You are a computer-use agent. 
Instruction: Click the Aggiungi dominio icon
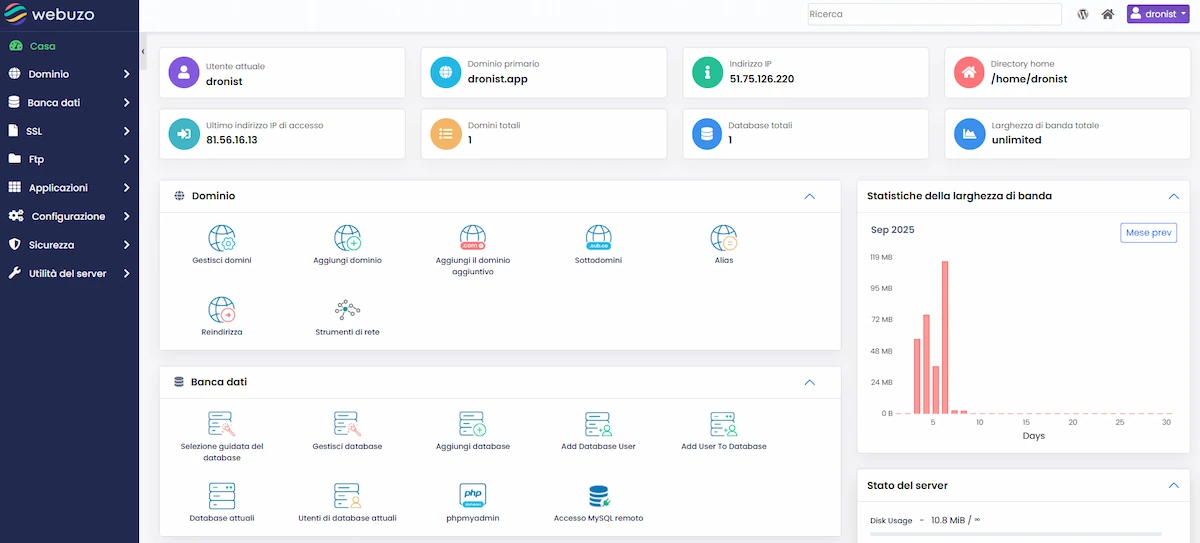[x=347, y=239]
